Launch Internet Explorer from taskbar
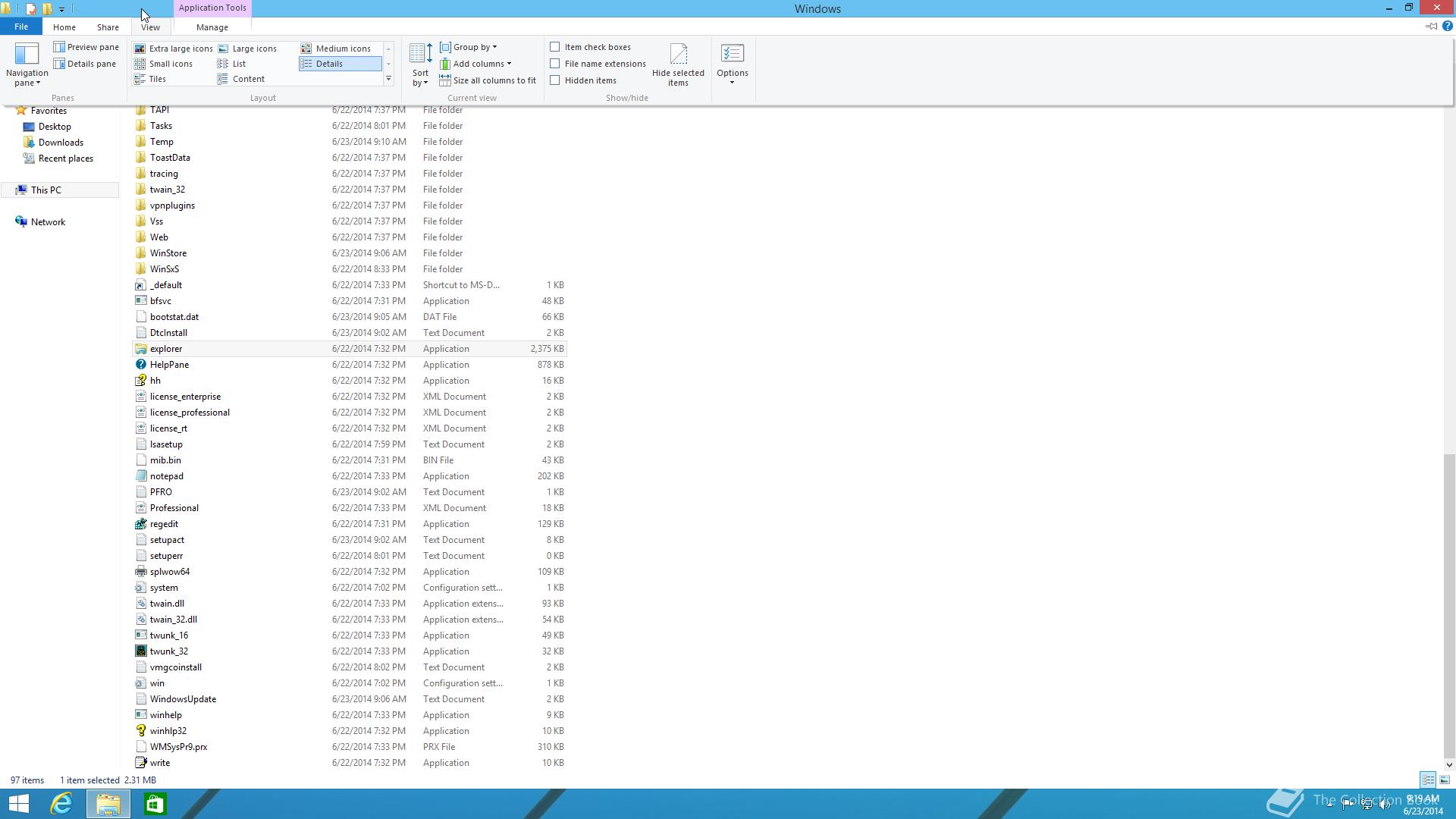 pyautogui.click(x=61, y=804)
